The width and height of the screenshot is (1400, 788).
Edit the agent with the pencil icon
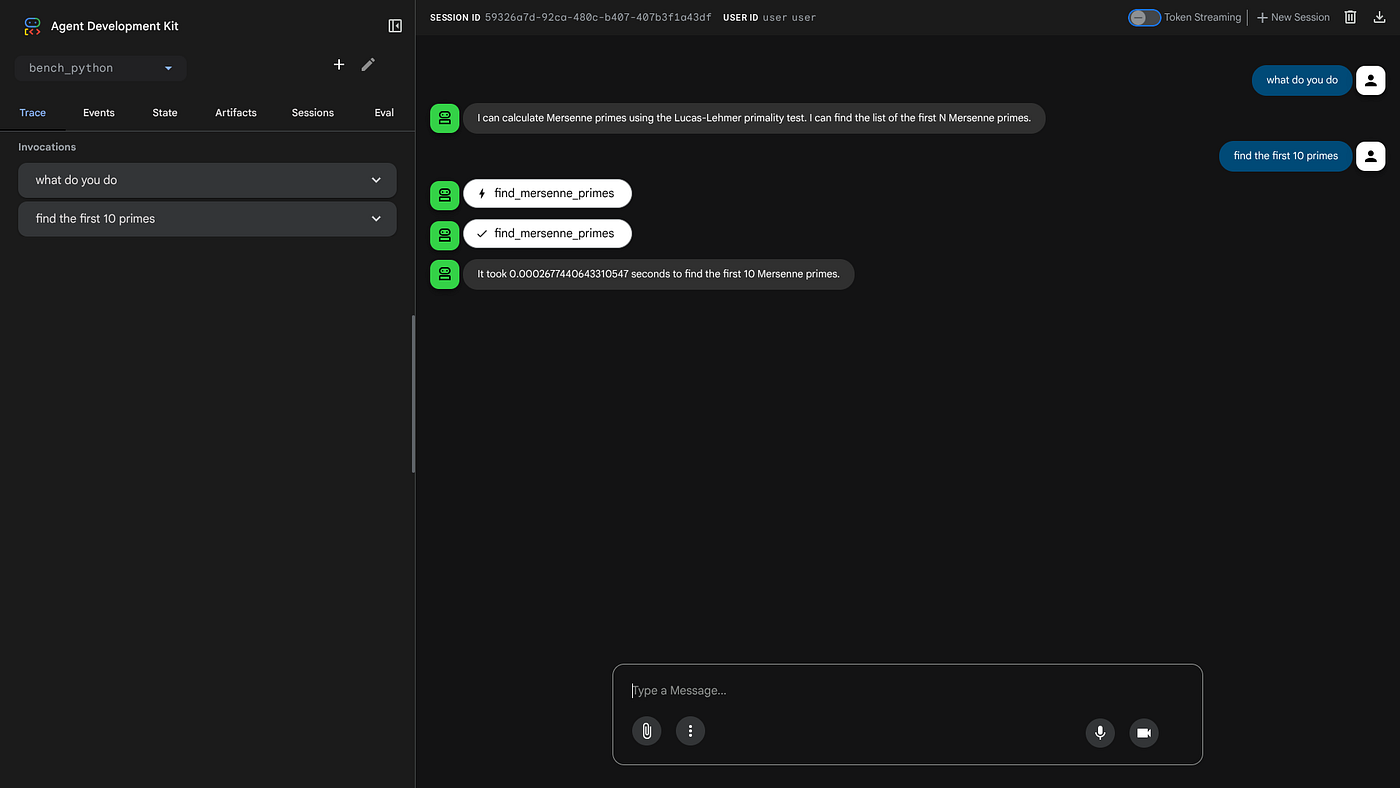368,64
